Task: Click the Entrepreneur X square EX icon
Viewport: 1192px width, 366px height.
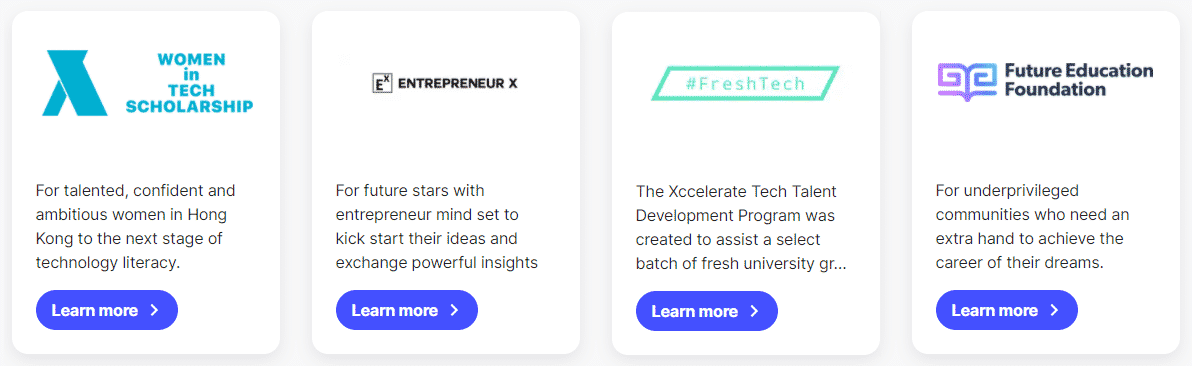Action: tap(381, 83)
